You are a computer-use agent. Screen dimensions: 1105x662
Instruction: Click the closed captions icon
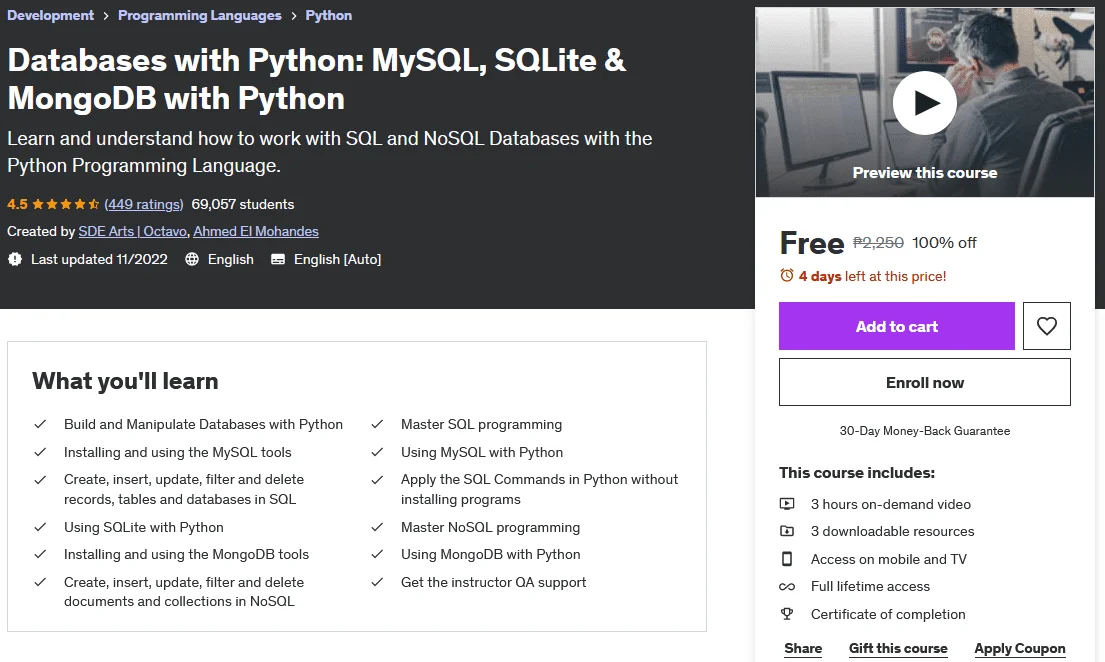tap(278, 259)
